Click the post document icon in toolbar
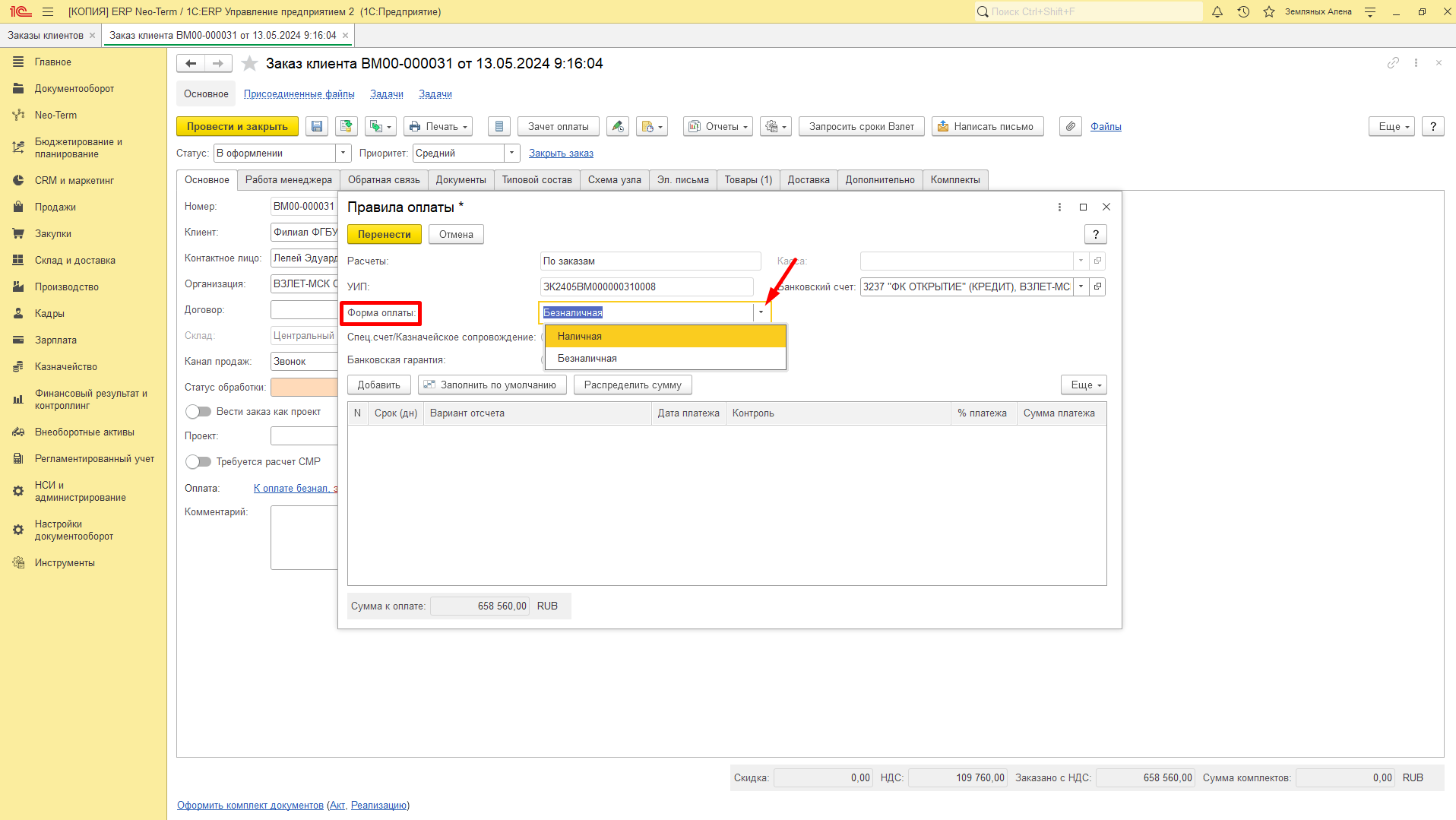This screenshot has height=820, width=1456. coord(347,127)
